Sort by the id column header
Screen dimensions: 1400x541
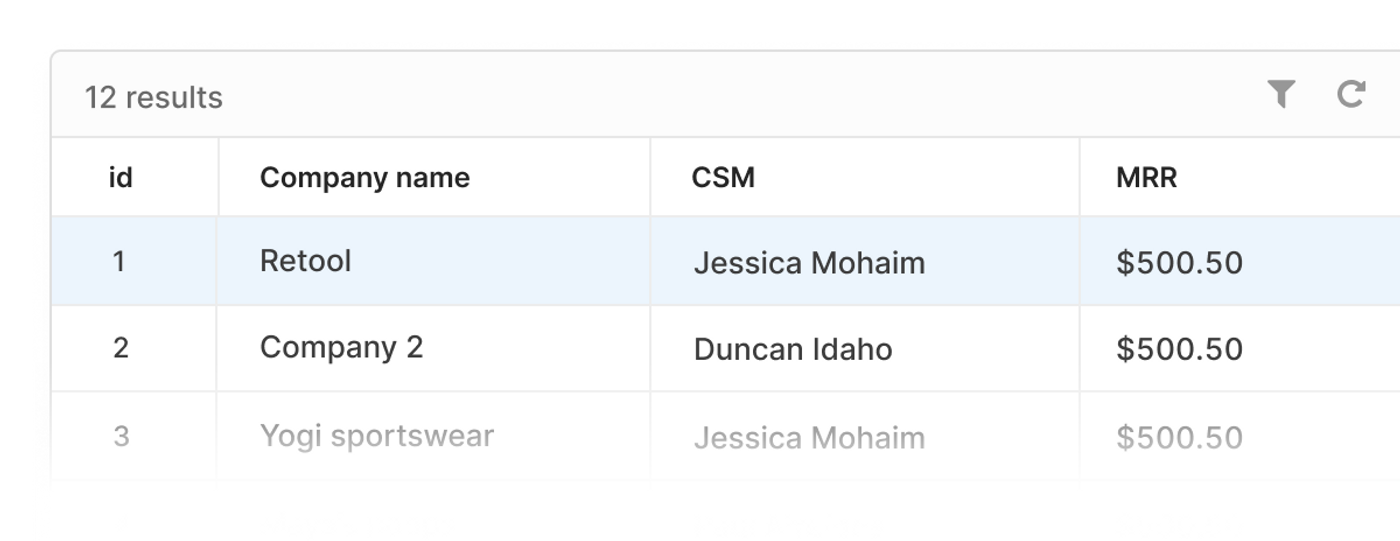click(120, 178)
